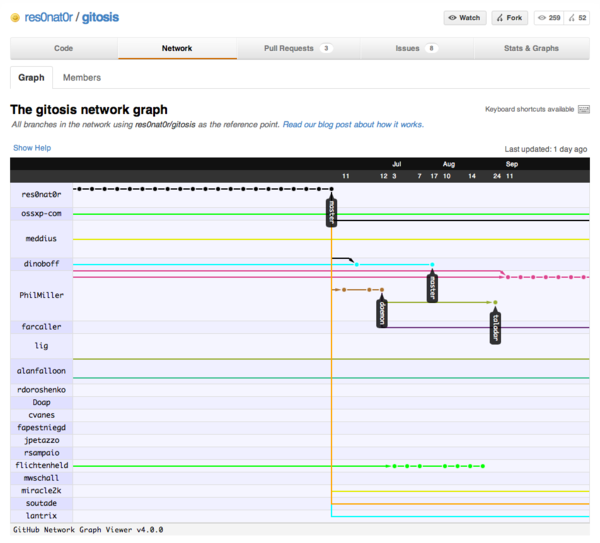Click the Sep month label in timeline header
Image resolution: width=600 pixels, height=543 pixels.
[512, 164]
